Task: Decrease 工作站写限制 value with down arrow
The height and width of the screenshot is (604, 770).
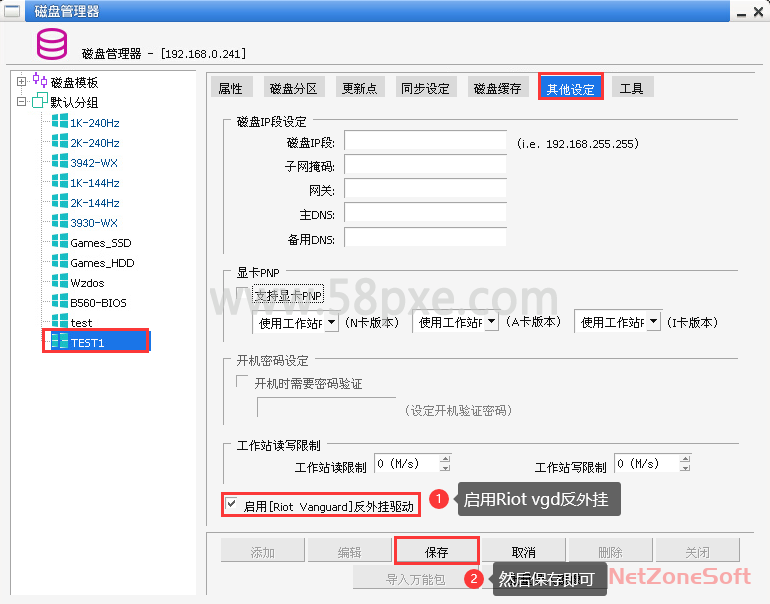Action: coord(685,467)
